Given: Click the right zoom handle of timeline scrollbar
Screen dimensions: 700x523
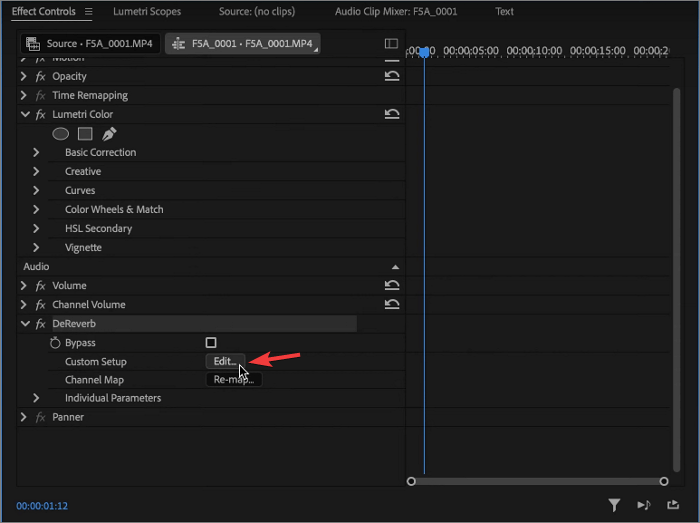Looking at the screenshot, I should coord(664,481).
